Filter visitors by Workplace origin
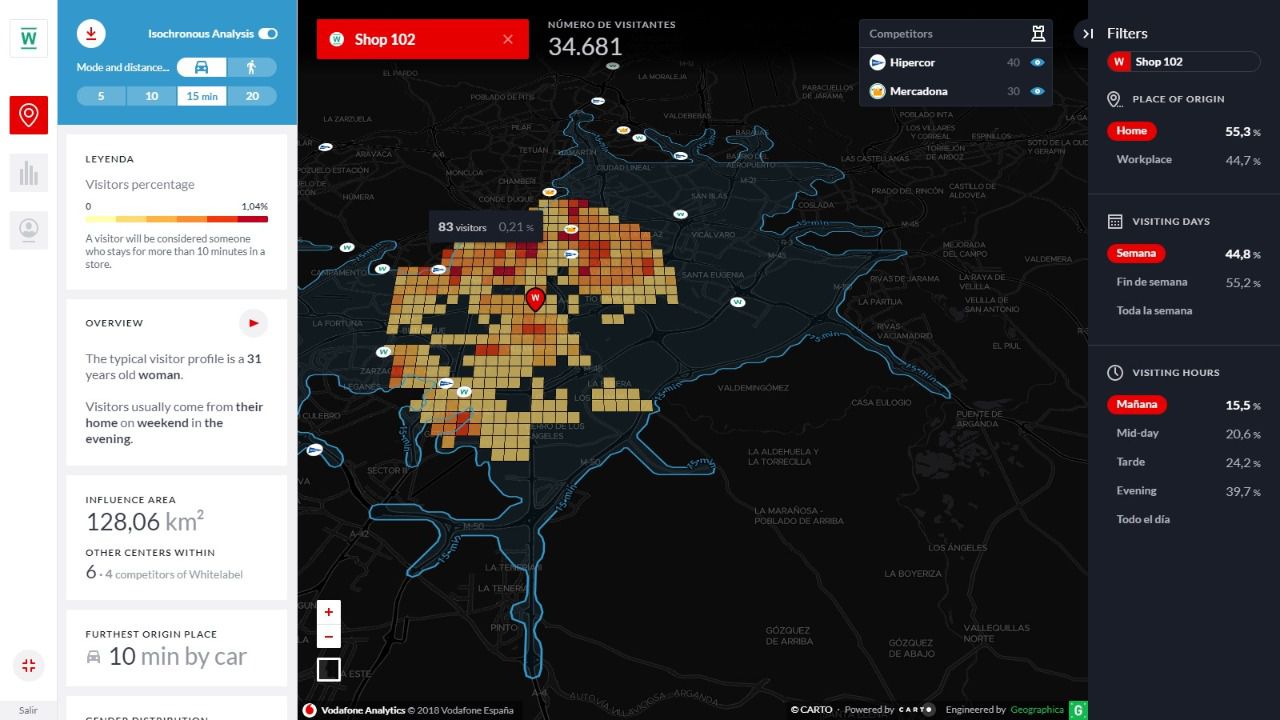This screenshot has width=1280, height=720. 1144,160
